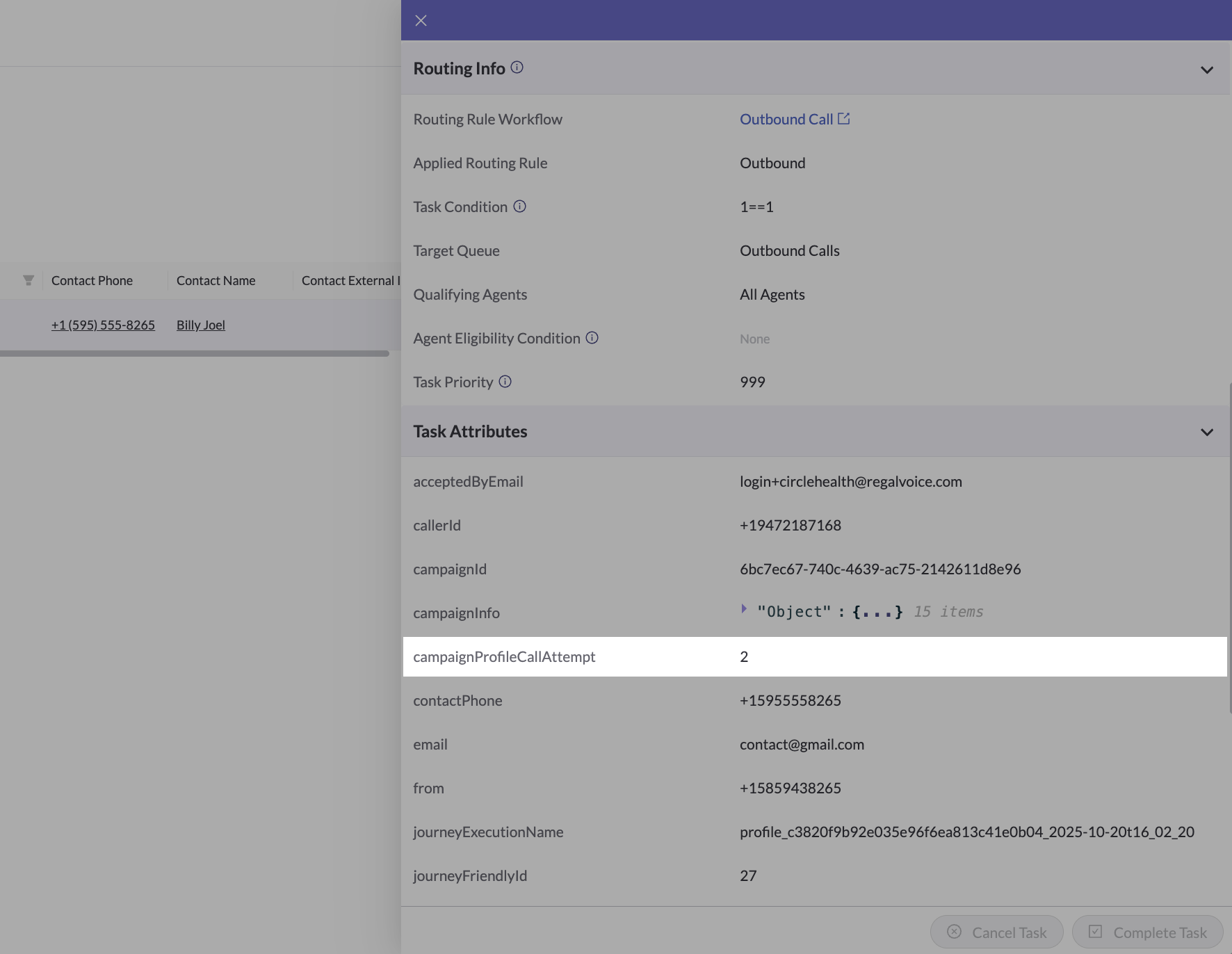Click the Routing Info information icon
Viewport: 1232px width, 954px height.
pyautogui.click(x=517, y=67)
